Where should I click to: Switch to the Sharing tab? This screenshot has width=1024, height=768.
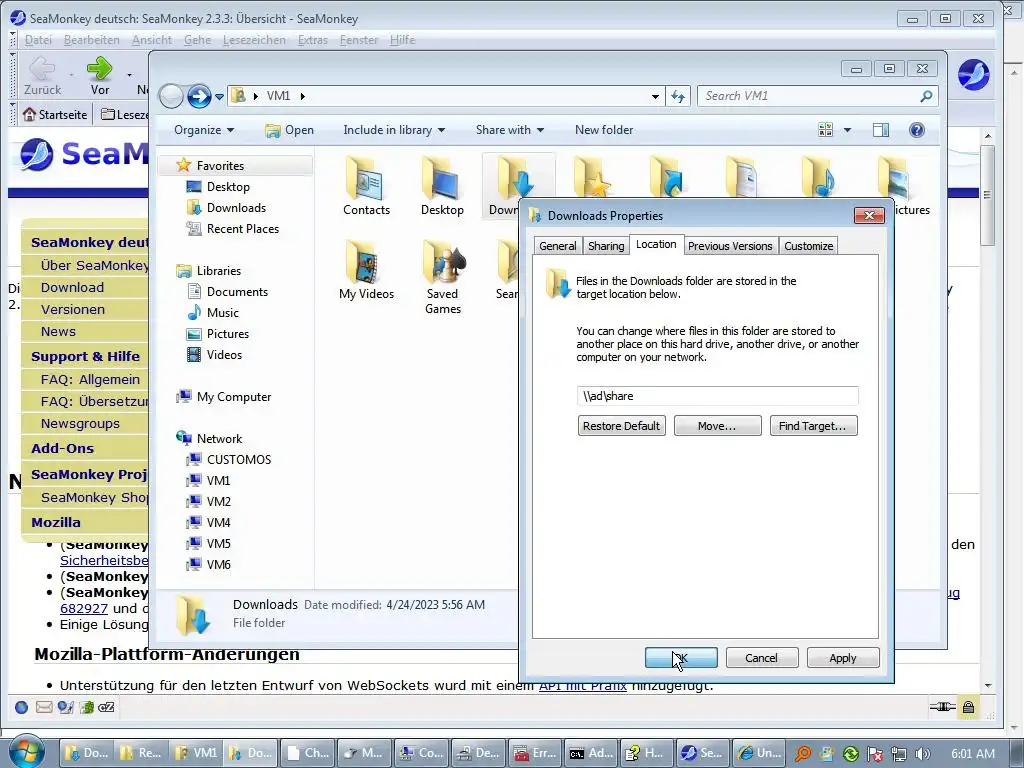pos(605,246)
